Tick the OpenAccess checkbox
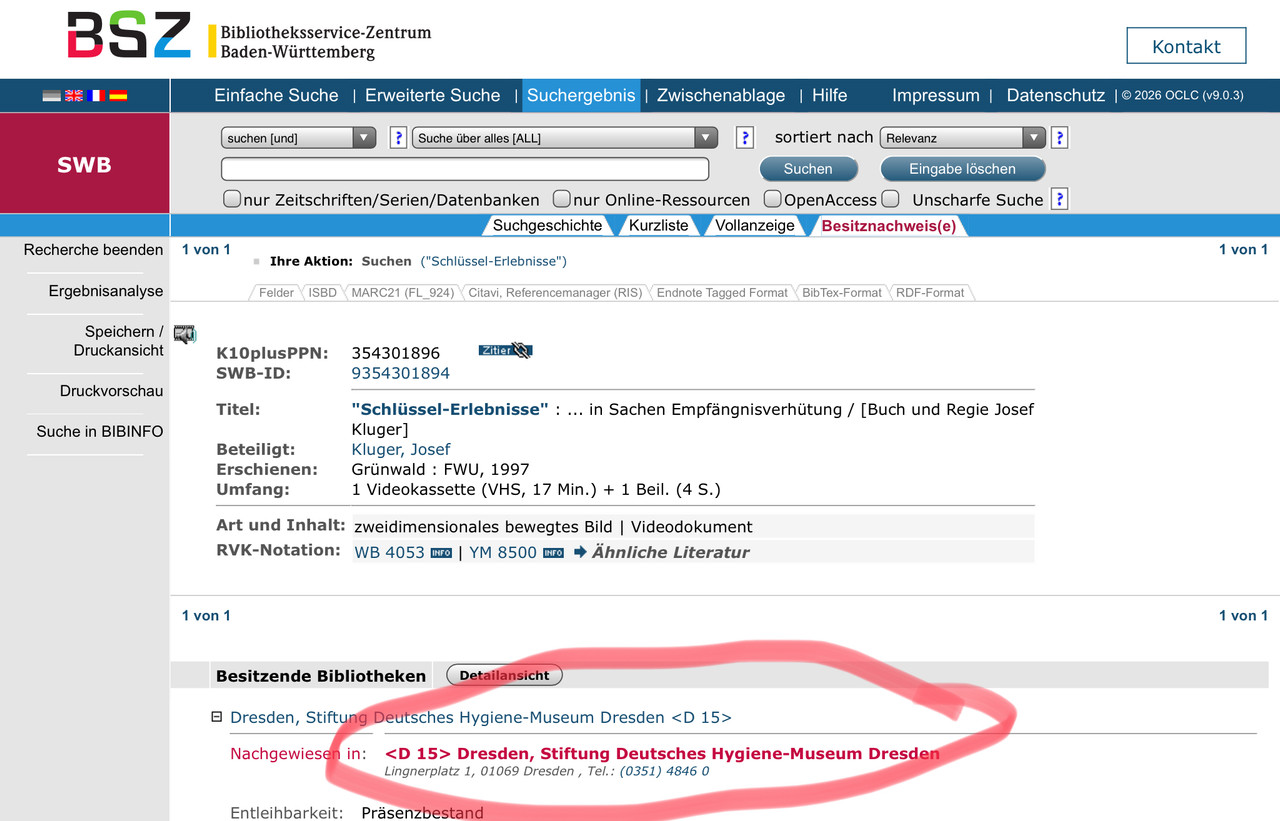This screenshot has height=821, width=1280. tap(773, 199)
